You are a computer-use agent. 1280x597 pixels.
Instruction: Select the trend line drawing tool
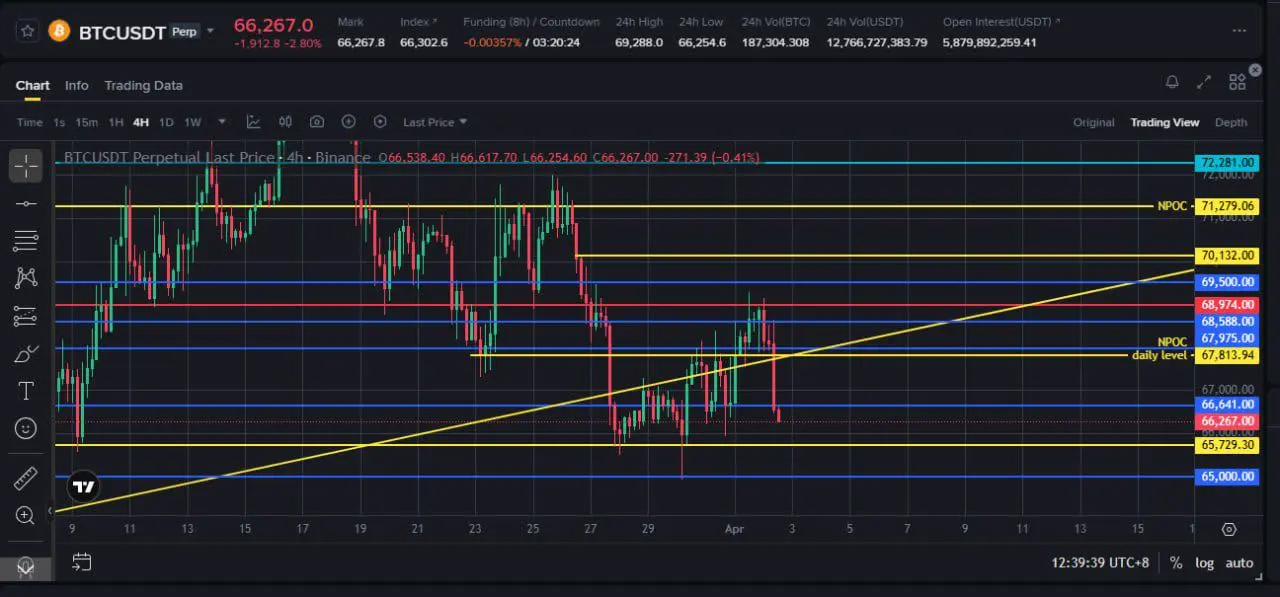click(26, 204)
